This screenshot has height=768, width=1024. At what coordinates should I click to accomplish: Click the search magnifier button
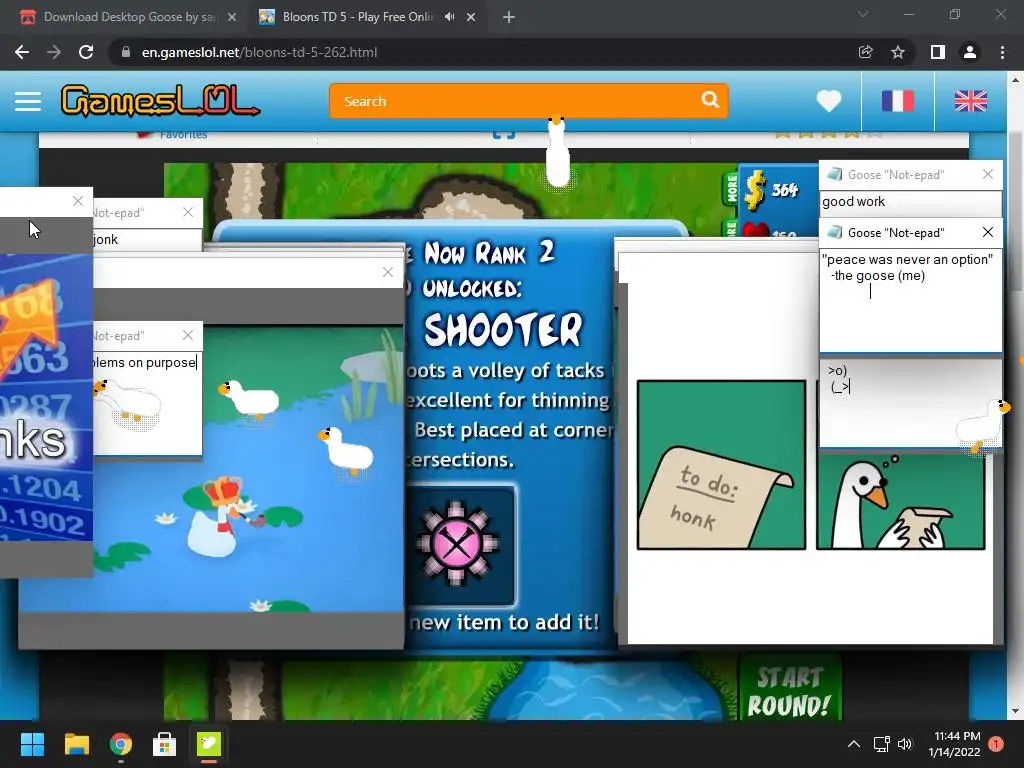pyautogui.click(x=710, y=100)
